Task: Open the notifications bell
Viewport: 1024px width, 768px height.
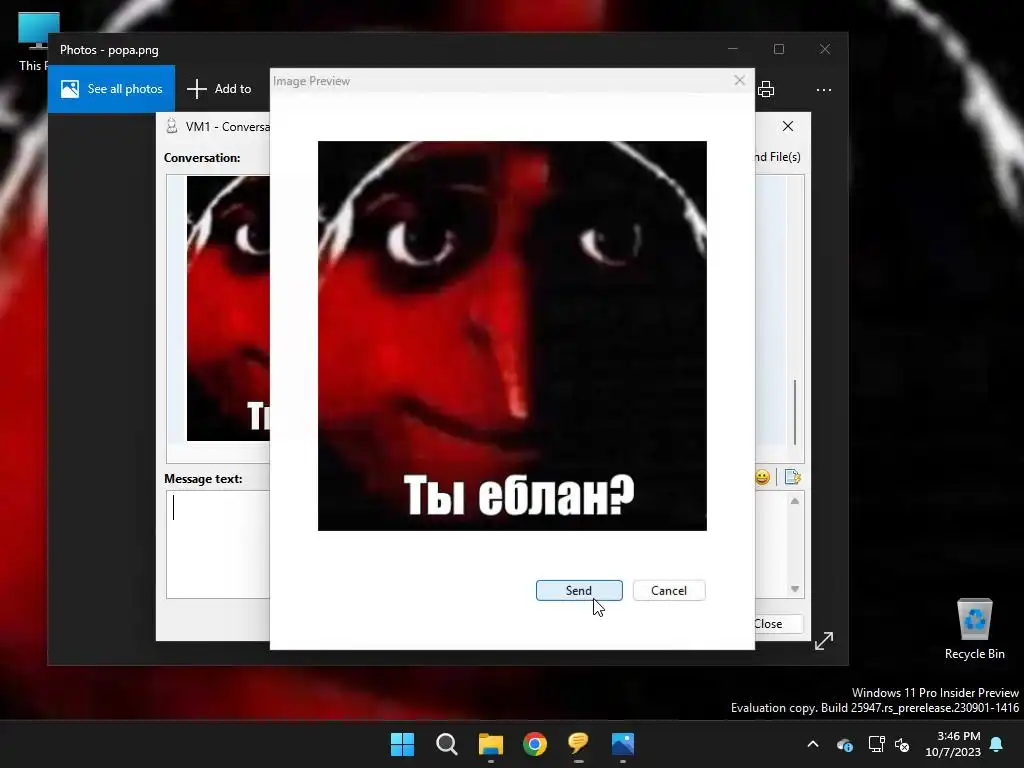Action: (x=997, y=744)
